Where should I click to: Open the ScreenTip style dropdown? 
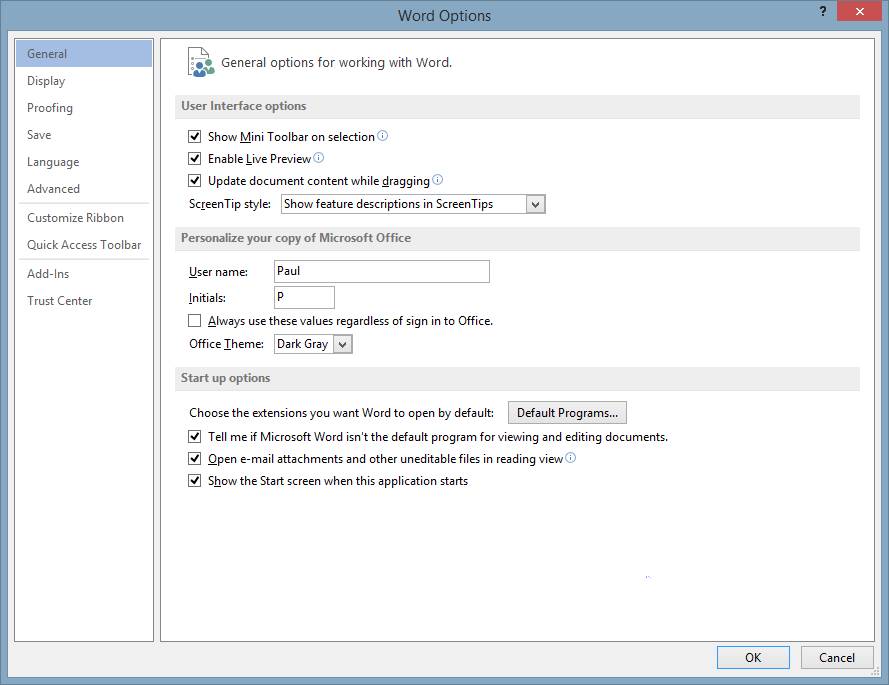point(538,203)
